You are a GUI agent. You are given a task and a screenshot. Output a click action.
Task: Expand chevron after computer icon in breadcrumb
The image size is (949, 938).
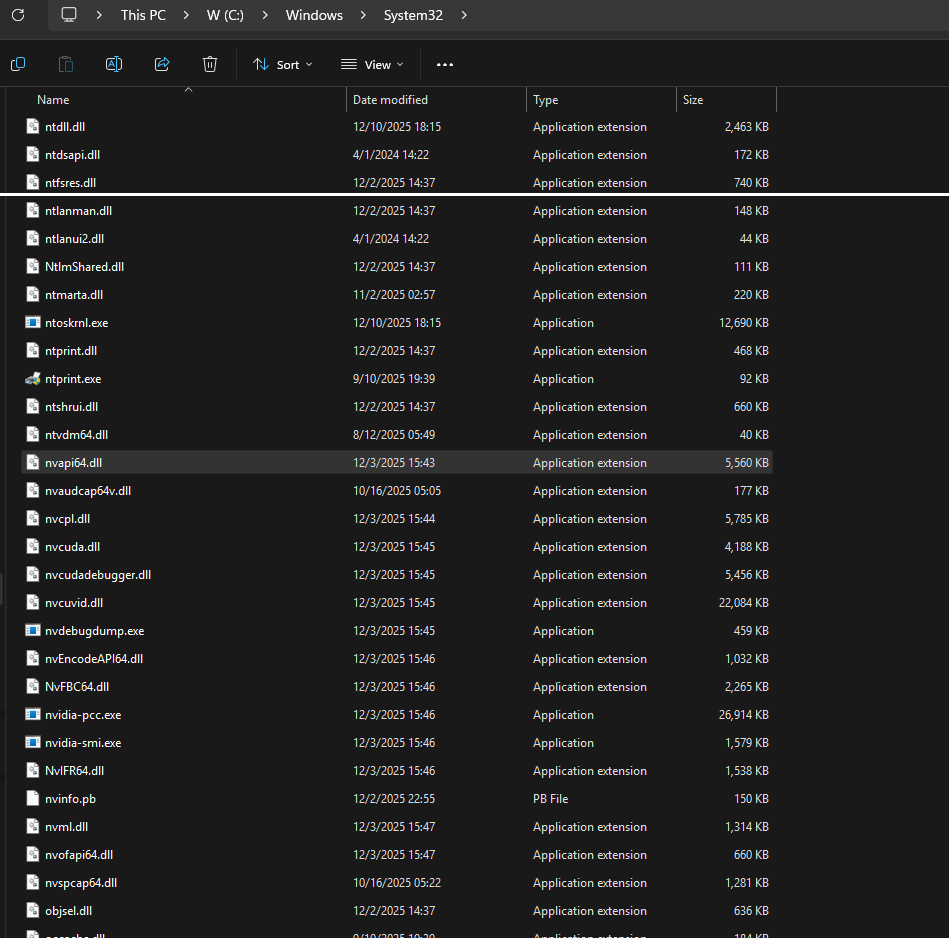tap(99, 15)
